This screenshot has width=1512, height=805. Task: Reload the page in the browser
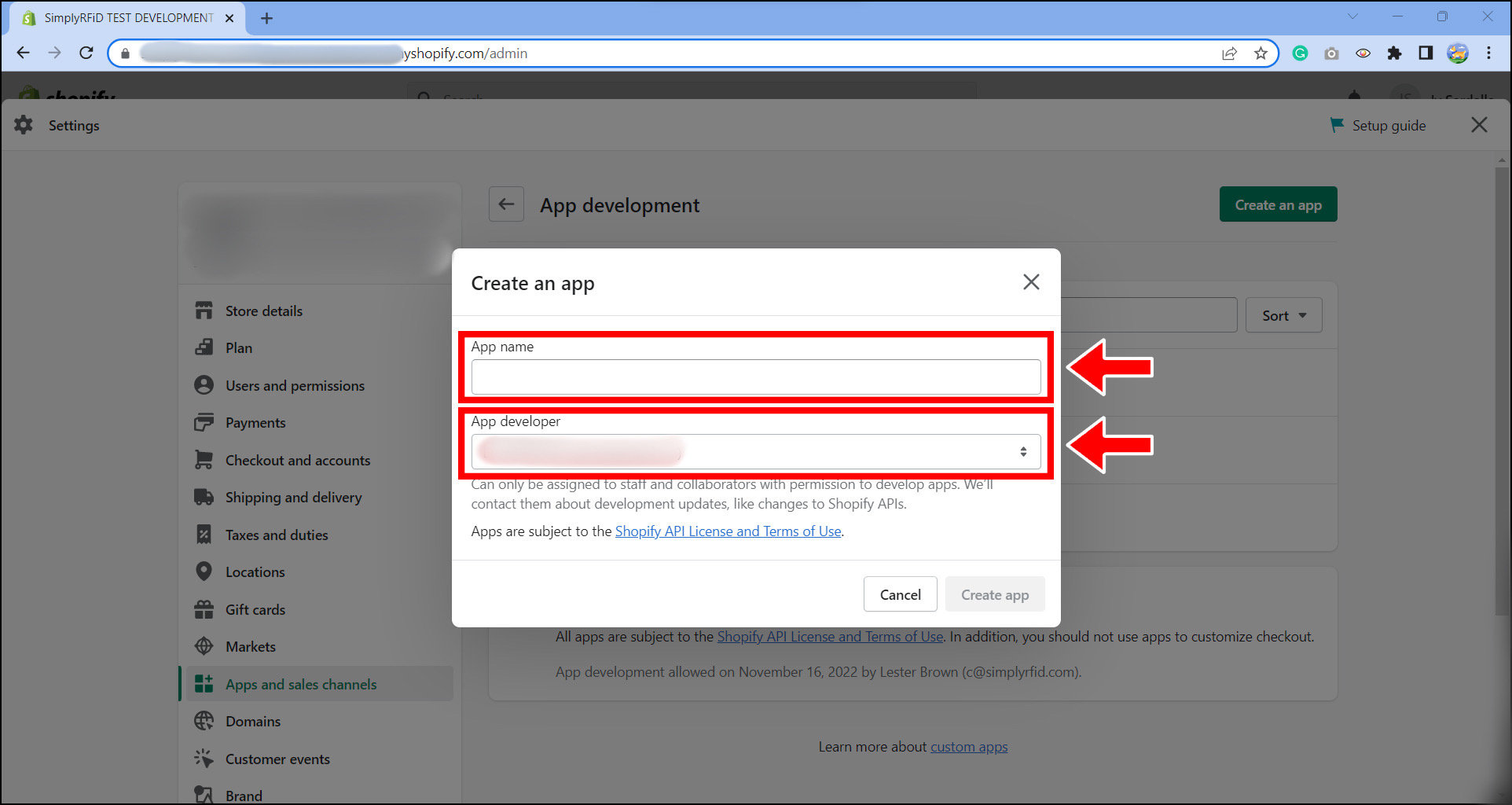86,53
